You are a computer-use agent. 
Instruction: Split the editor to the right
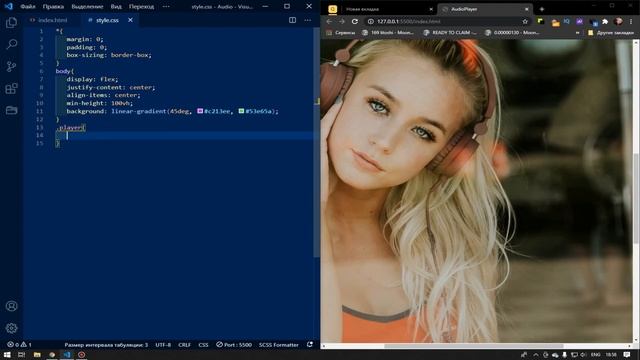click(292, 20)
